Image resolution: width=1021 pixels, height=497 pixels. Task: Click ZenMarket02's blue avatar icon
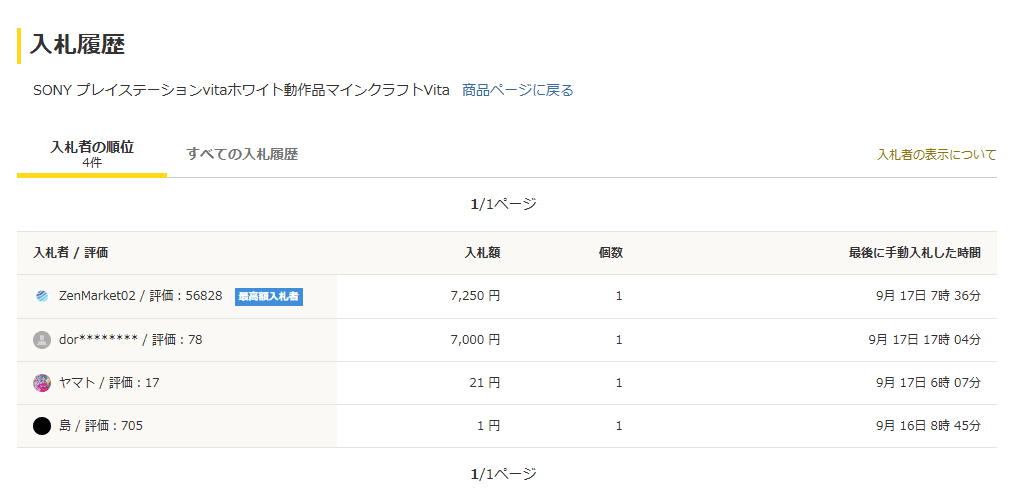tap(42, 296)
